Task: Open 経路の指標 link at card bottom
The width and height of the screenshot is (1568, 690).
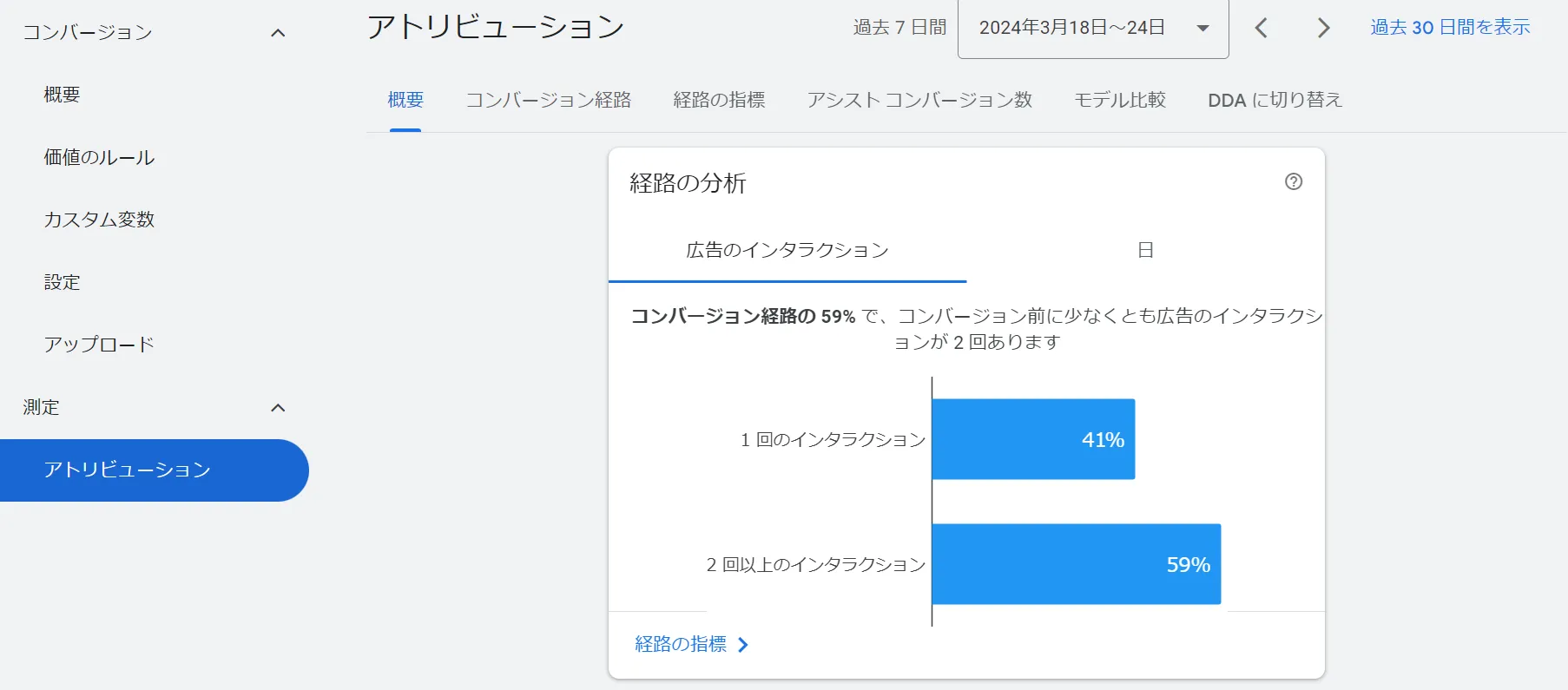Action: [681, 644]
